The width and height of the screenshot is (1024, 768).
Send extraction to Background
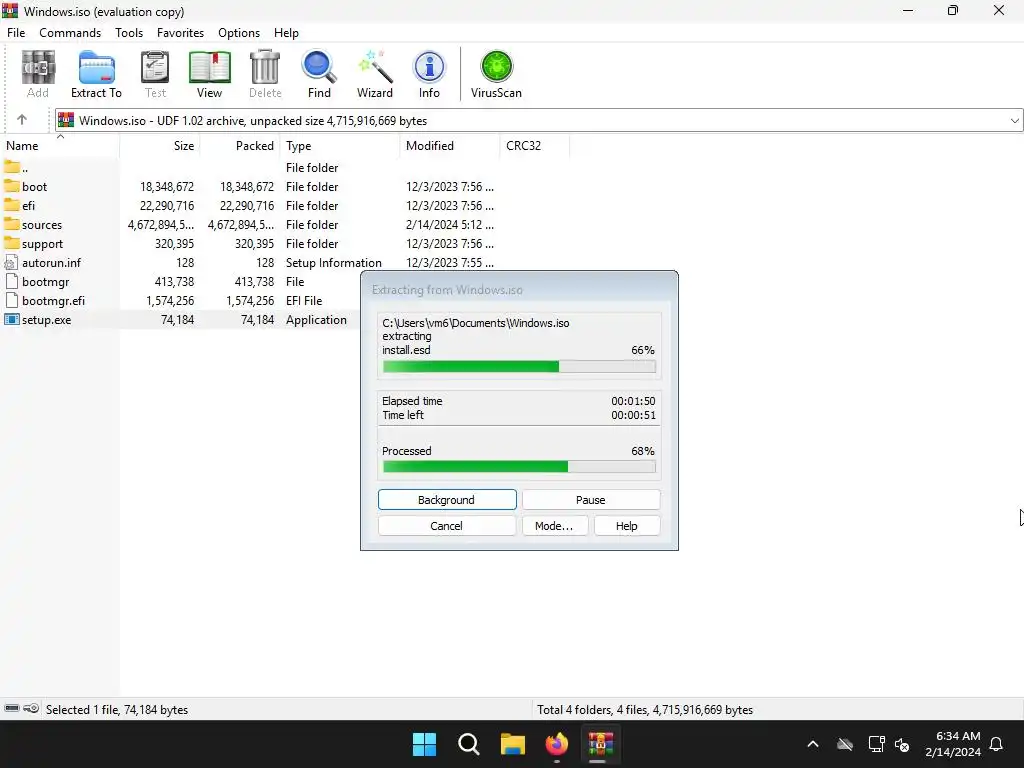pos(447,500)
